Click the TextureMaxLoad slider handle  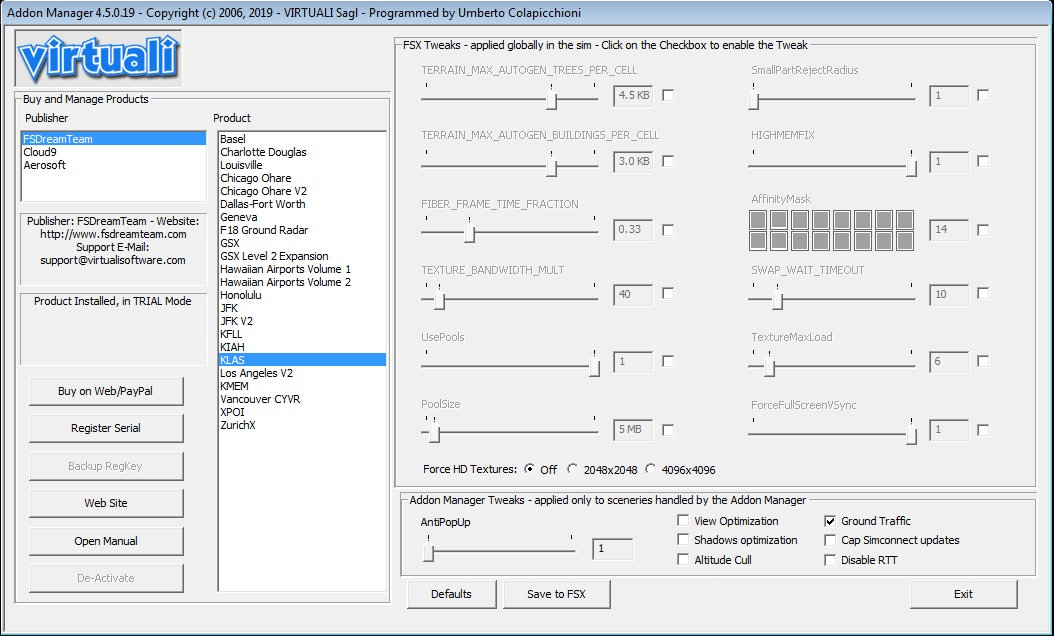[770, 366]
